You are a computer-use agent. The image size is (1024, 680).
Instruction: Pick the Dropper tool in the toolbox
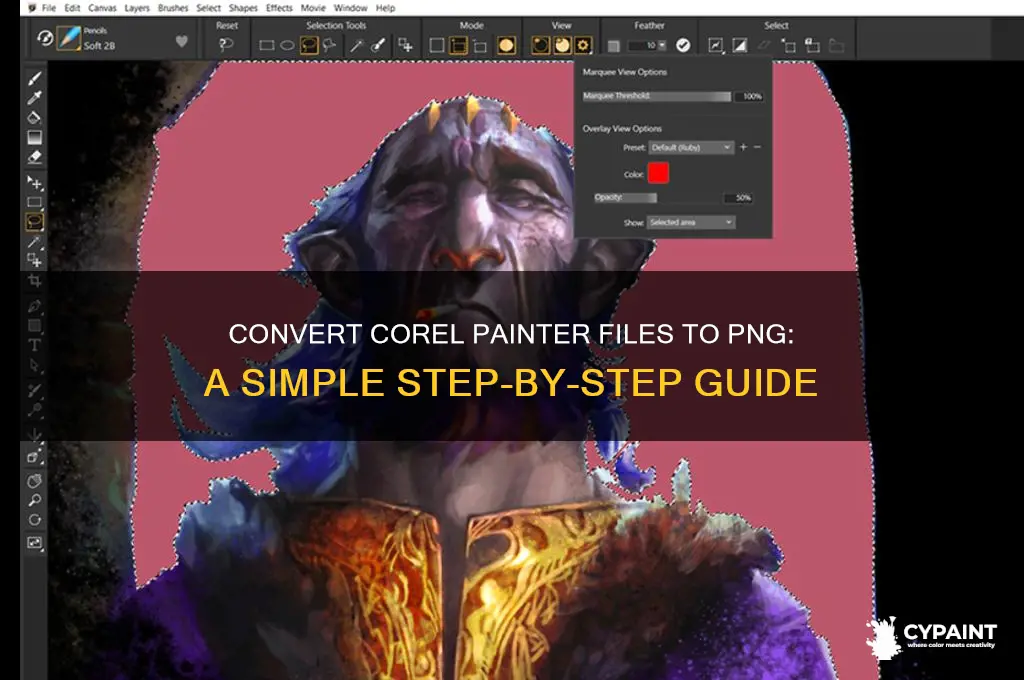coord(35,98)
